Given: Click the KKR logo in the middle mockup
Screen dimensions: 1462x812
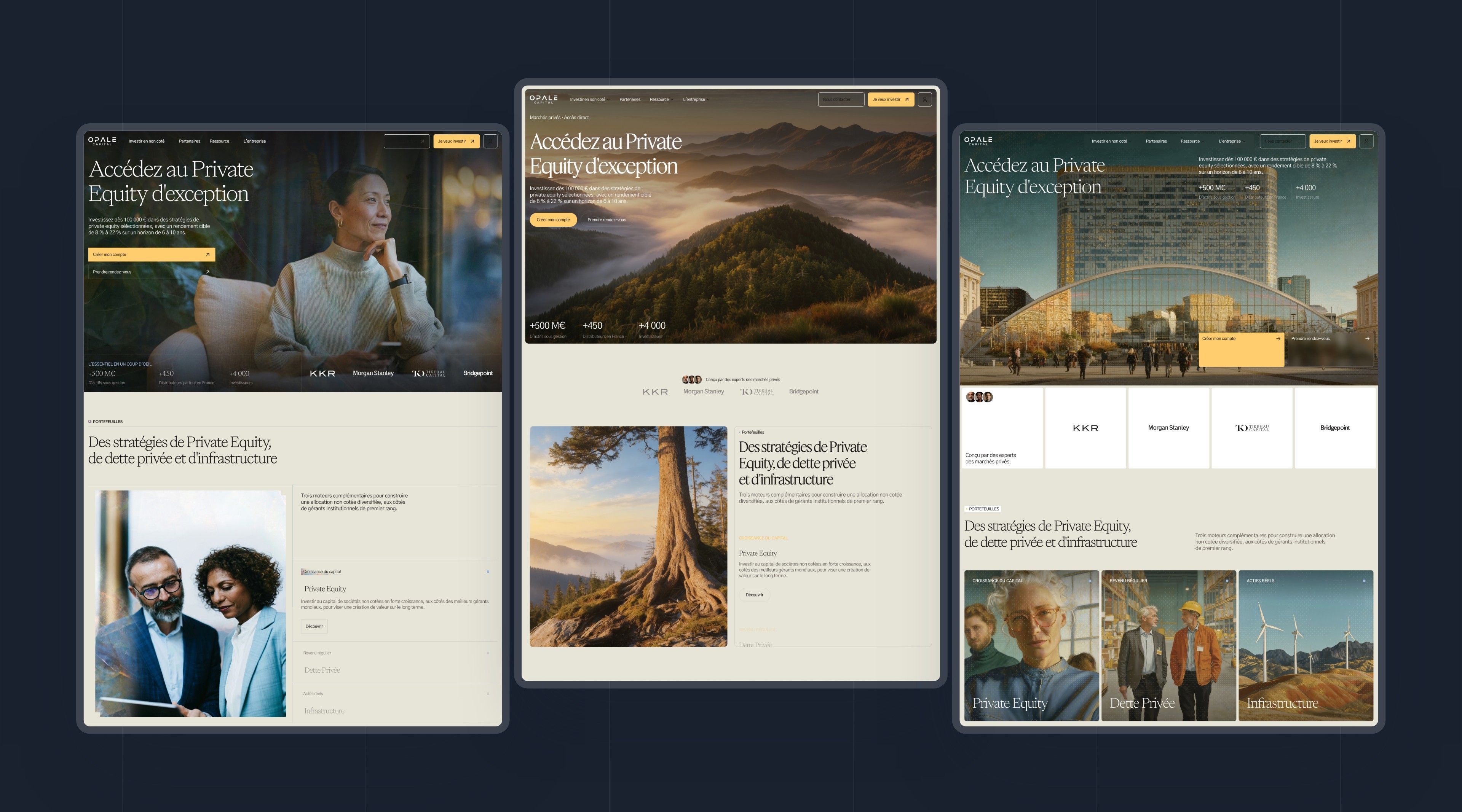Looking at the screenshot, I should (655, 391).
